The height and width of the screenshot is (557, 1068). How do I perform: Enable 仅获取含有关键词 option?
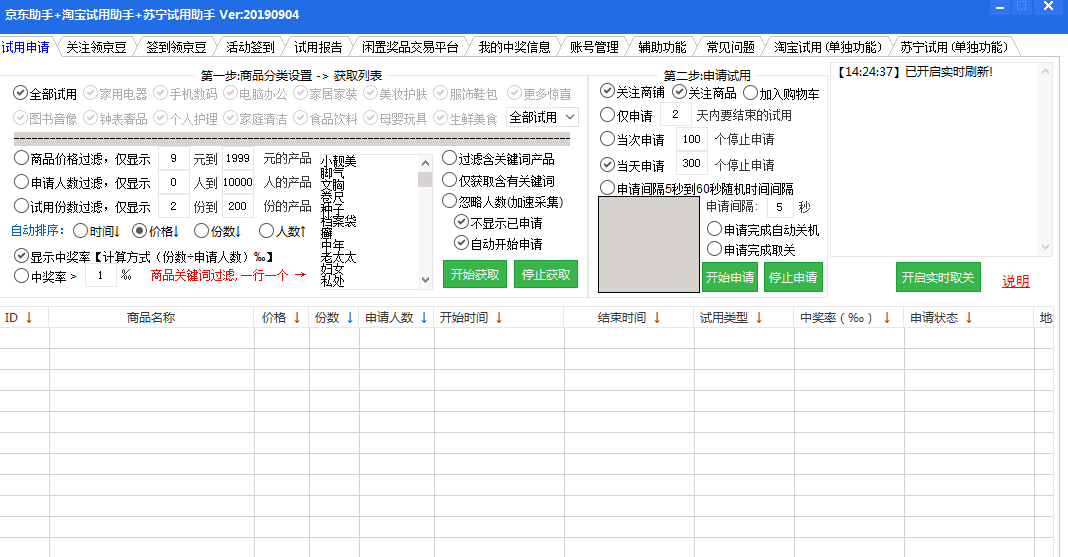click(498, 180)
